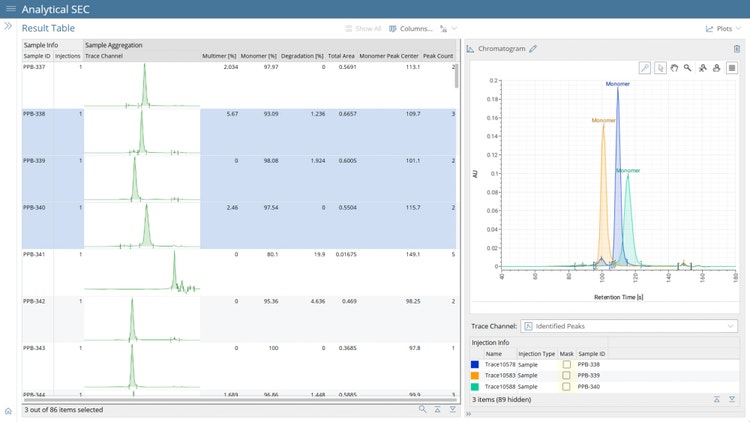
Task: Select the PPB-341 row in result table
Action: [x=36, y=254]
